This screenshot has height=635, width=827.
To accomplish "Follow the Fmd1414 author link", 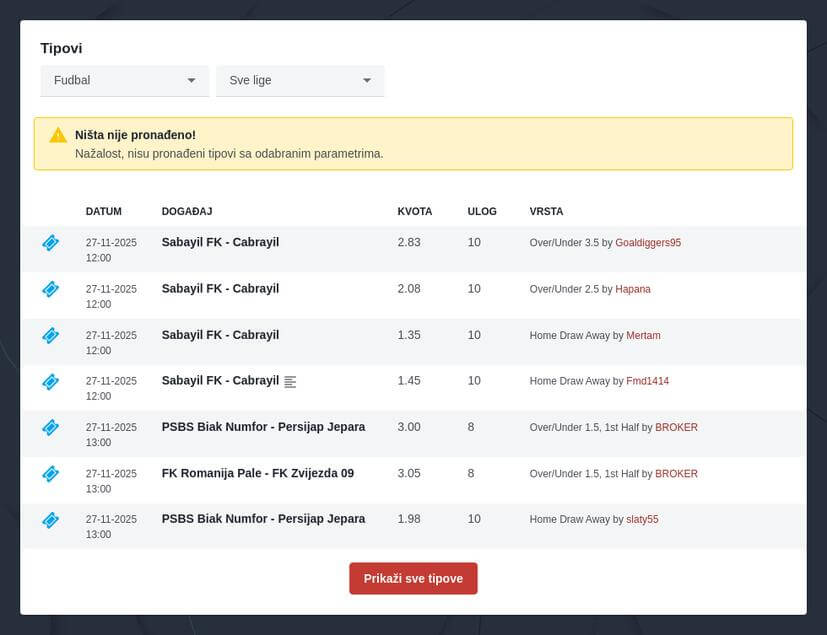I will [647, 381].
